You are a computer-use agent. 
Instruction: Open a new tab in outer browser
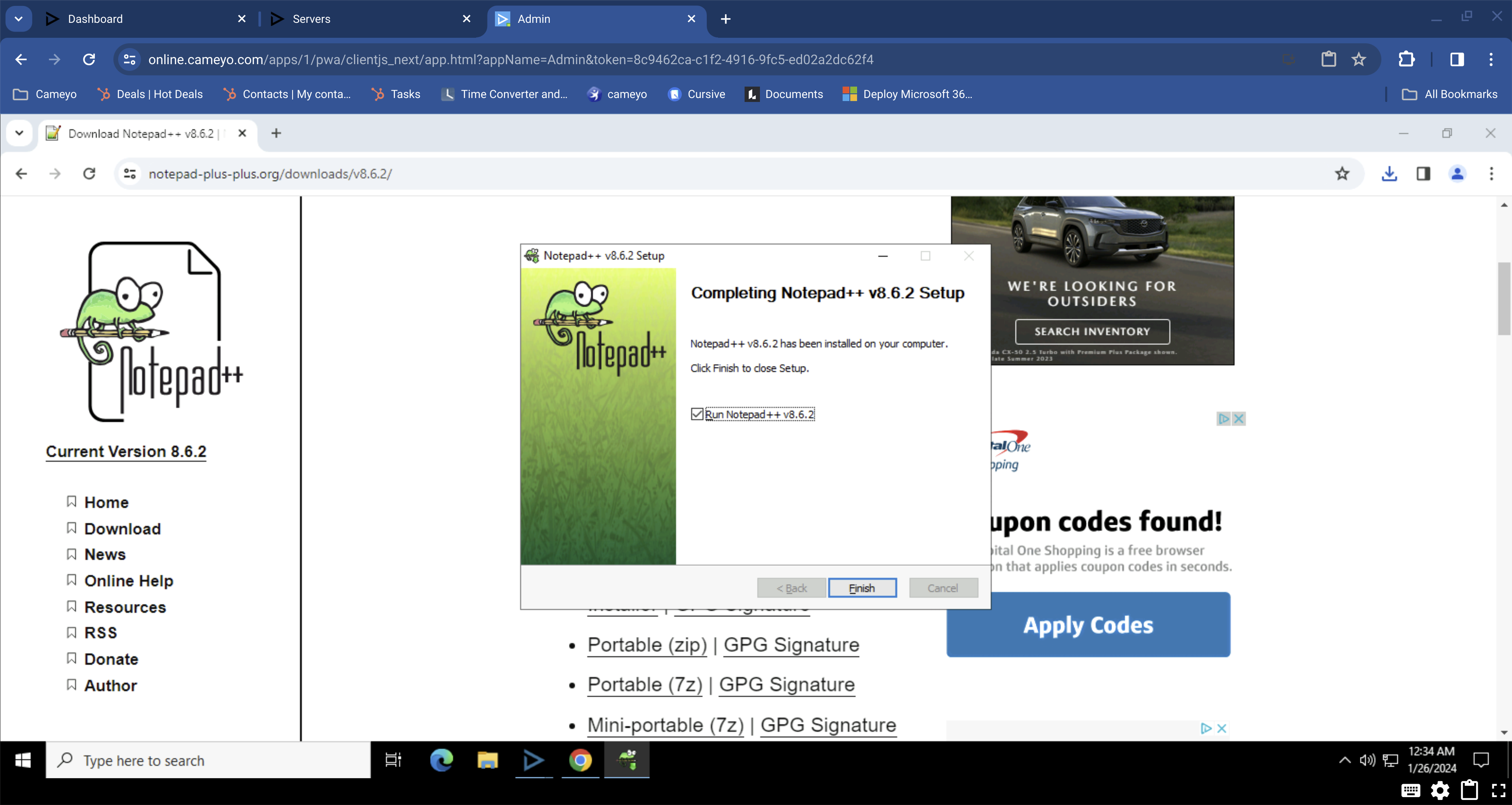(725, 19)
